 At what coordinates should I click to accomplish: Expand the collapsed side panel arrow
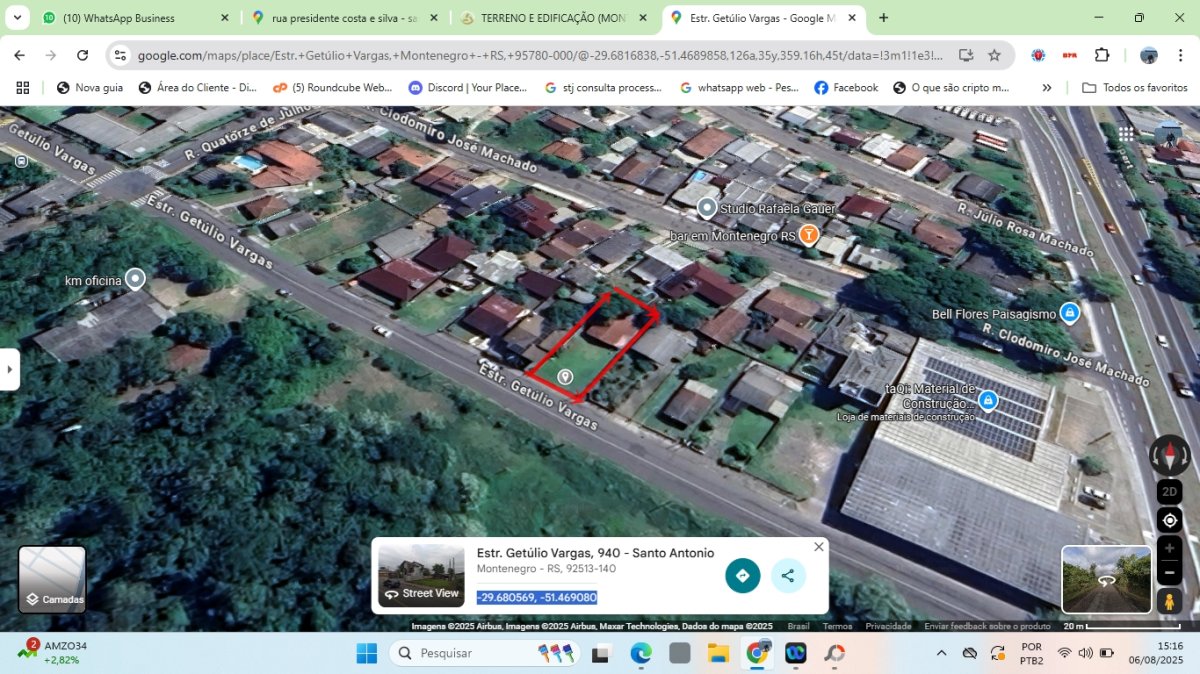[9, 369]
